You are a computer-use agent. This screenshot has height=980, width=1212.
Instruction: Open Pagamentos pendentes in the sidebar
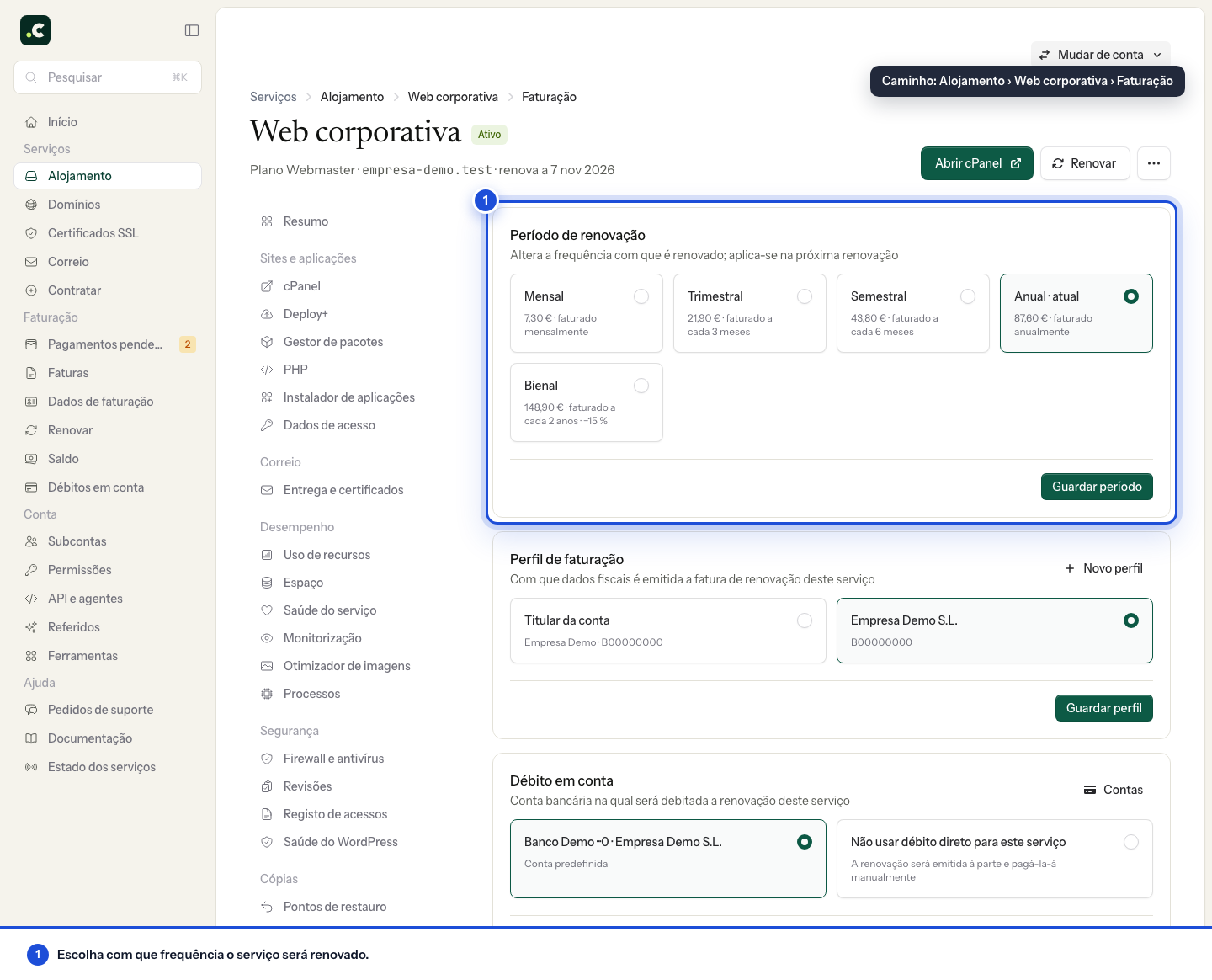[x=108, y=344]
